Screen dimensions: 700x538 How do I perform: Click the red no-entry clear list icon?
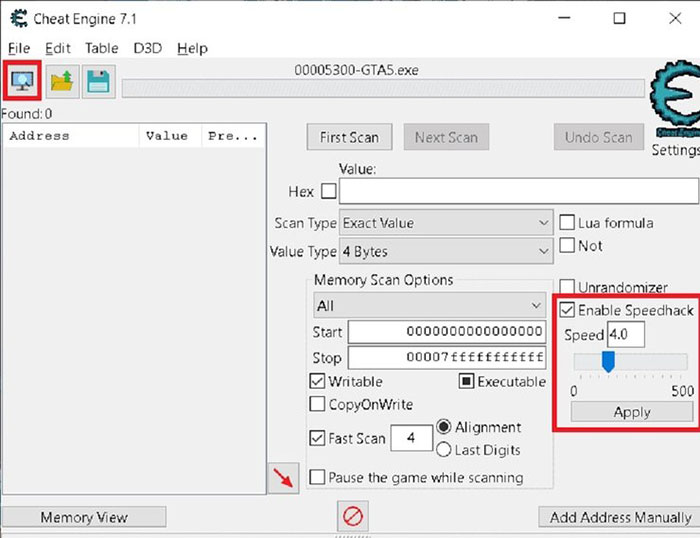coord(353,516)
